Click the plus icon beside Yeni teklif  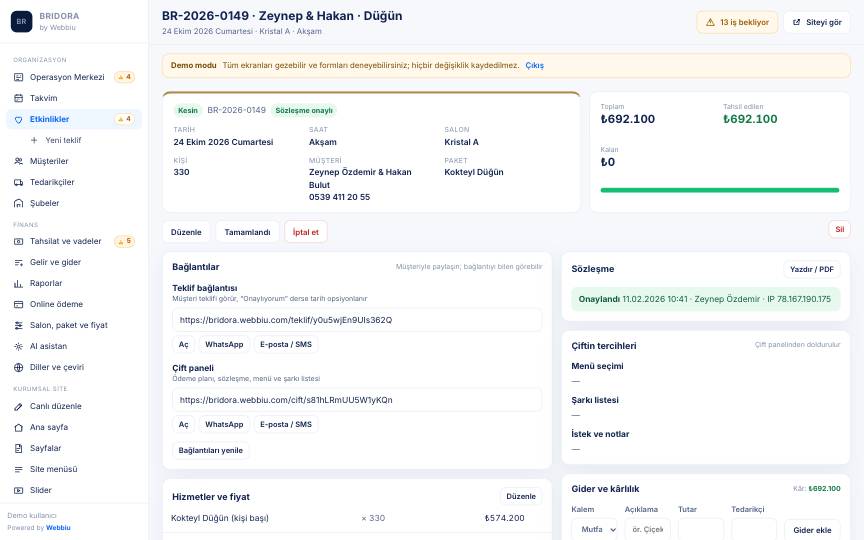(x=34, y=140)
